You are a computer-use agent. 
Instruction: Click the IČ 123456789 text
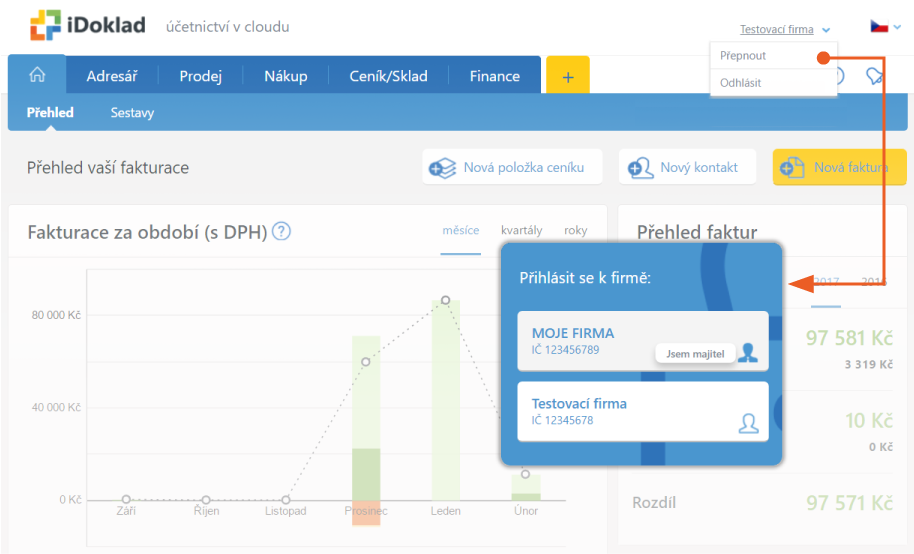tap(565, 350)
